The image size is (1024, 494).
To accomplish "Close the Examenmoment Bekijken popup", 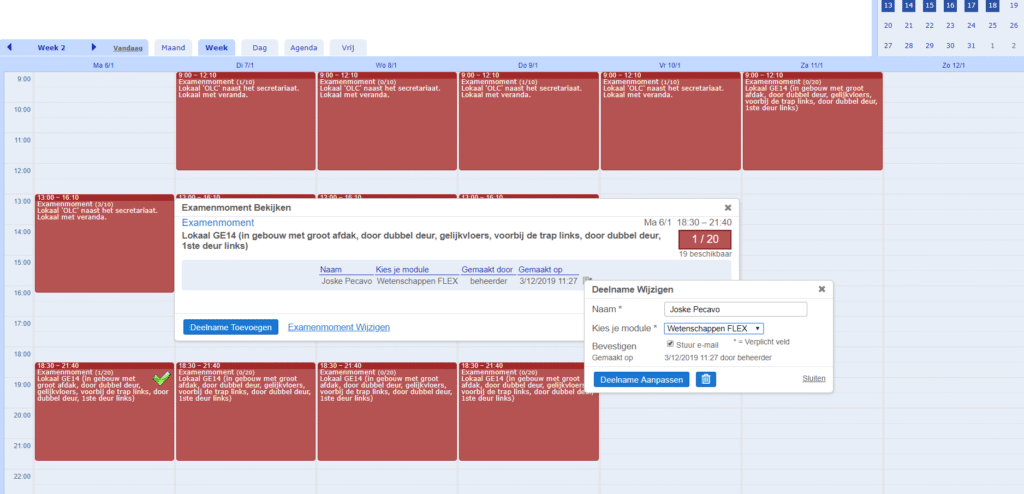I will point(728,208).
